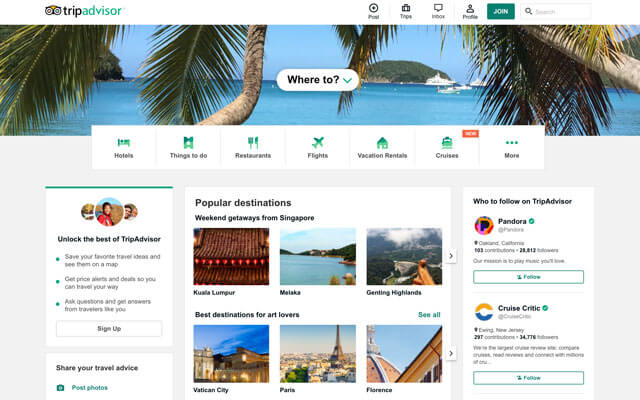Open the Post icon in header
640x400 pixels.
pos(373,8)
